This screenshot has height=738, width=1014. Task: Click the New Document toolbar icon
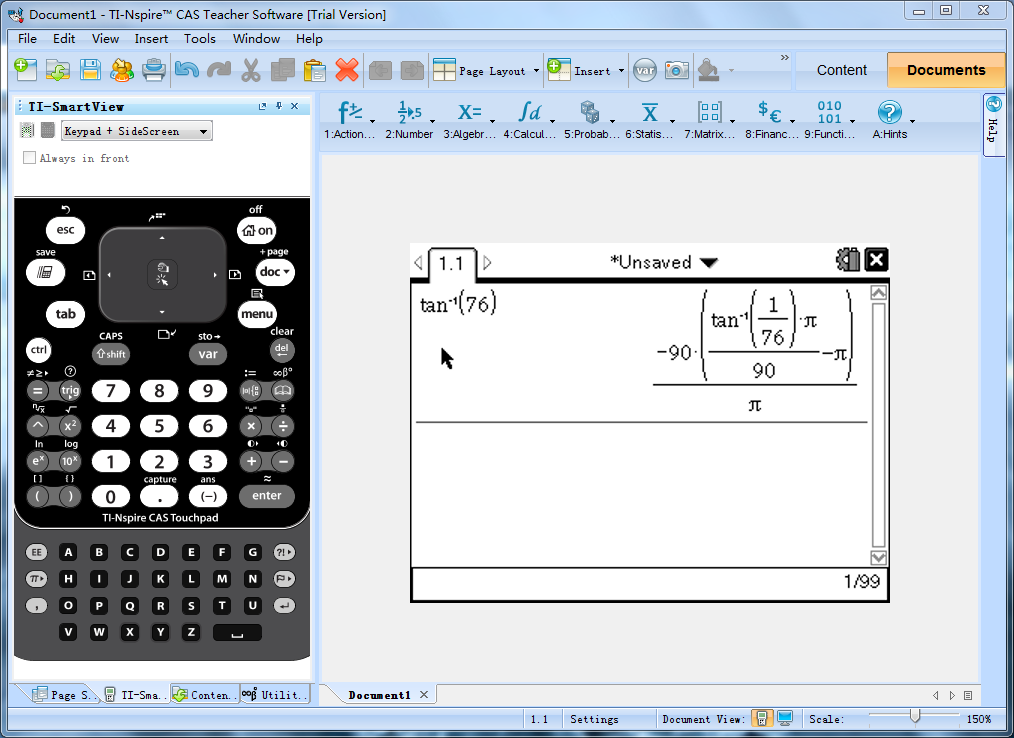pos(25,70)
